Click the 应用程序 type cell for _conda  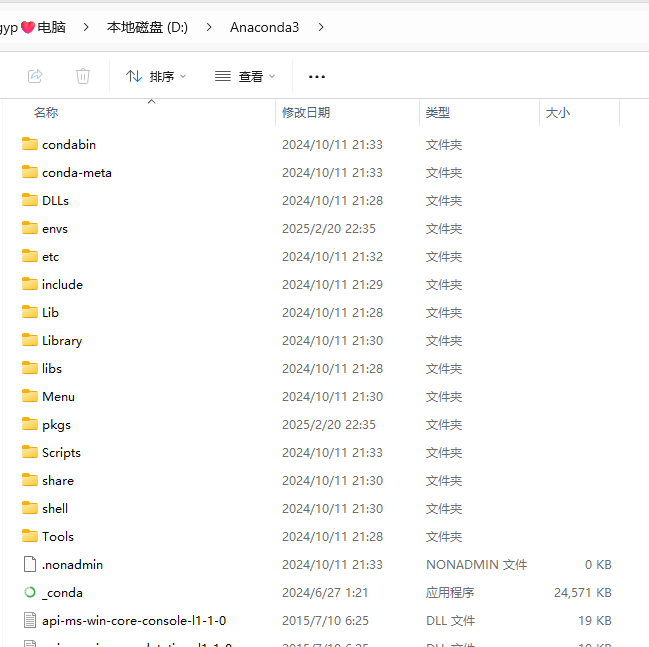coord(450,592)
